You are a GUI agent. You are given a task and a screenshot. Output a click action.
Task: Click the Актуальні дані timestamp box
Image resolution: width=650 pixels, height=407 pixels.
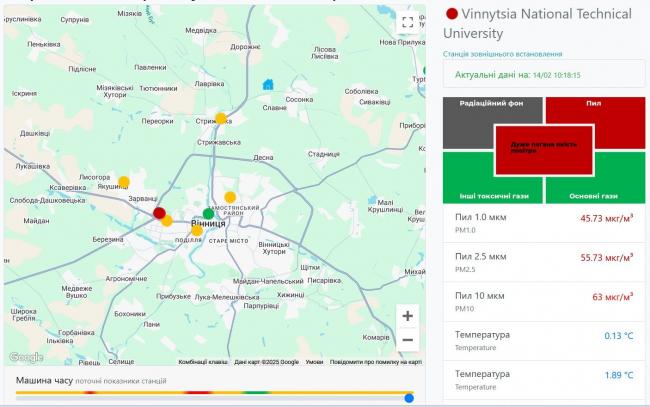(544, 75)
